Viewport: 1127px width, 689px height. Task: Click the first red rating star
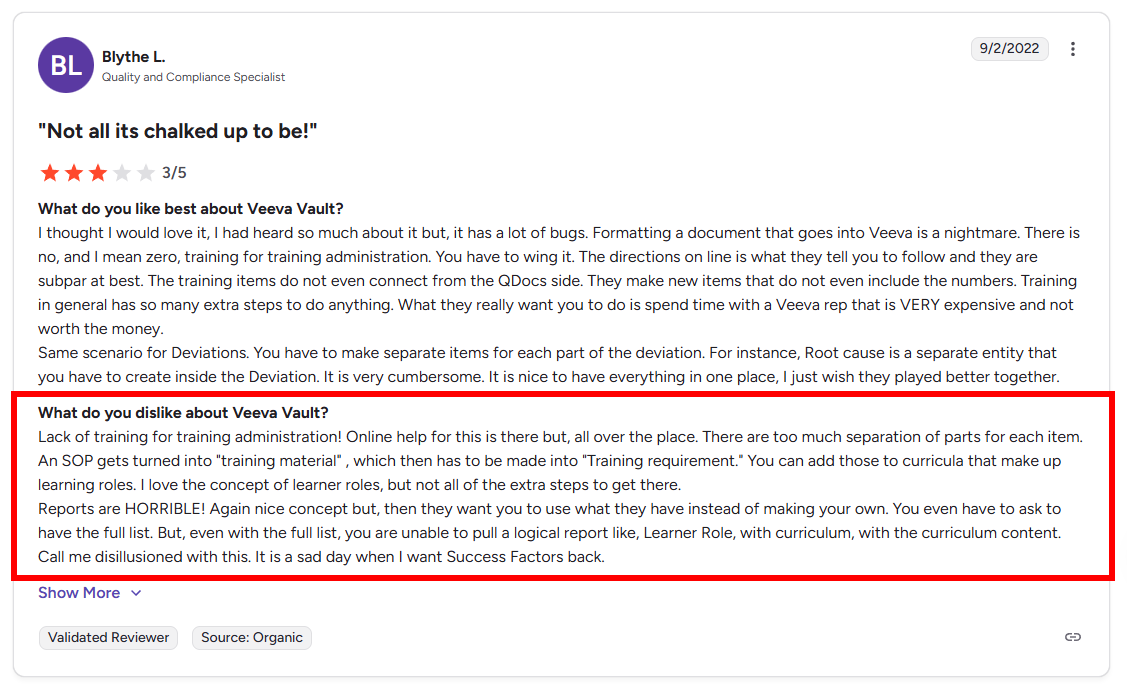click(50, 173)
